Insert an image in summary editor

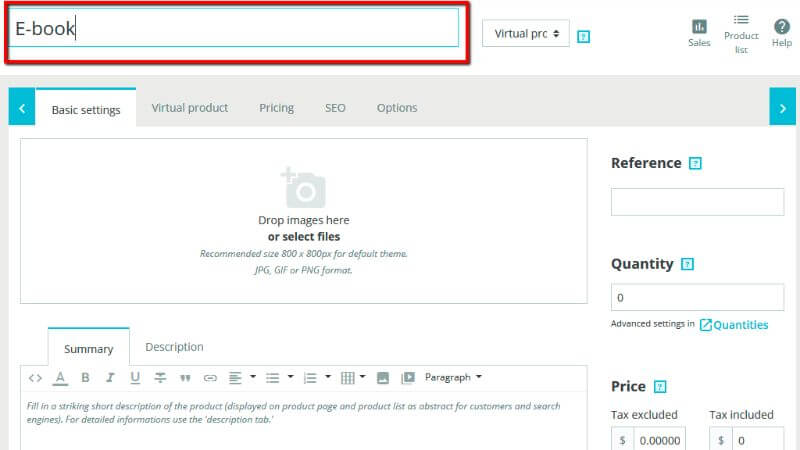click(383, 378)
